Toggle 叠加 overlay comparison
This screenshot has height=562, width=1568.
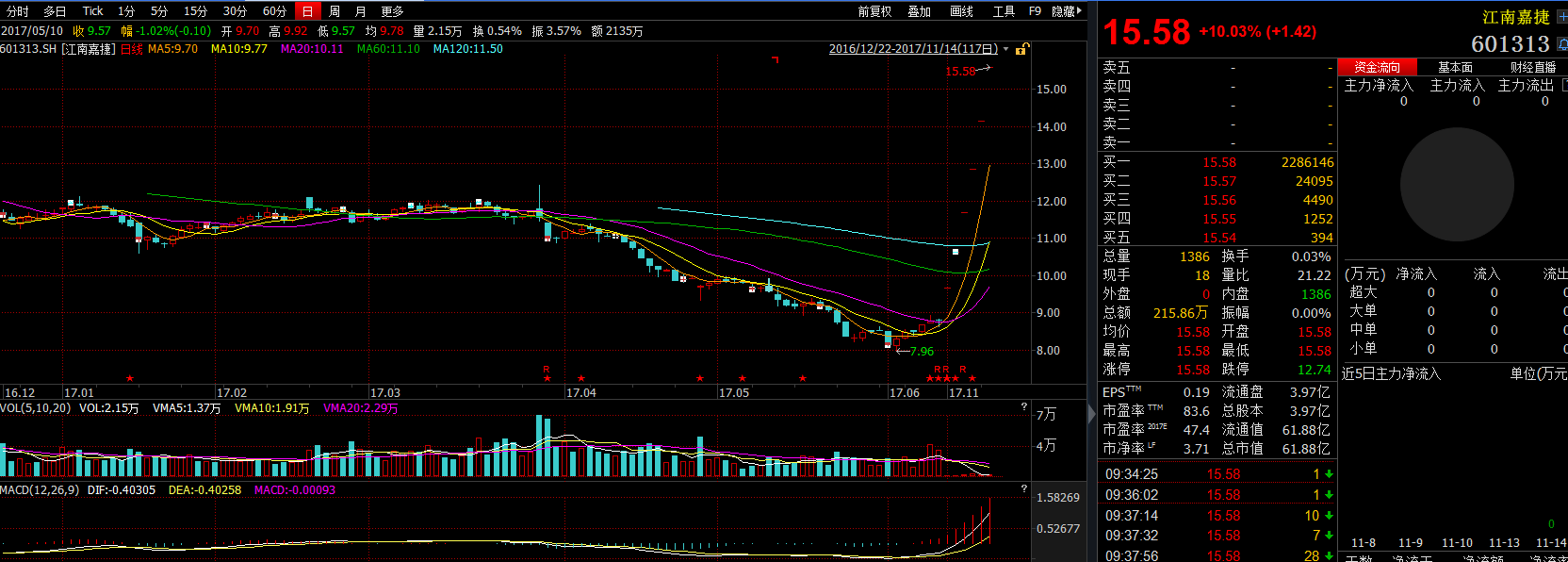pos(919,11)
